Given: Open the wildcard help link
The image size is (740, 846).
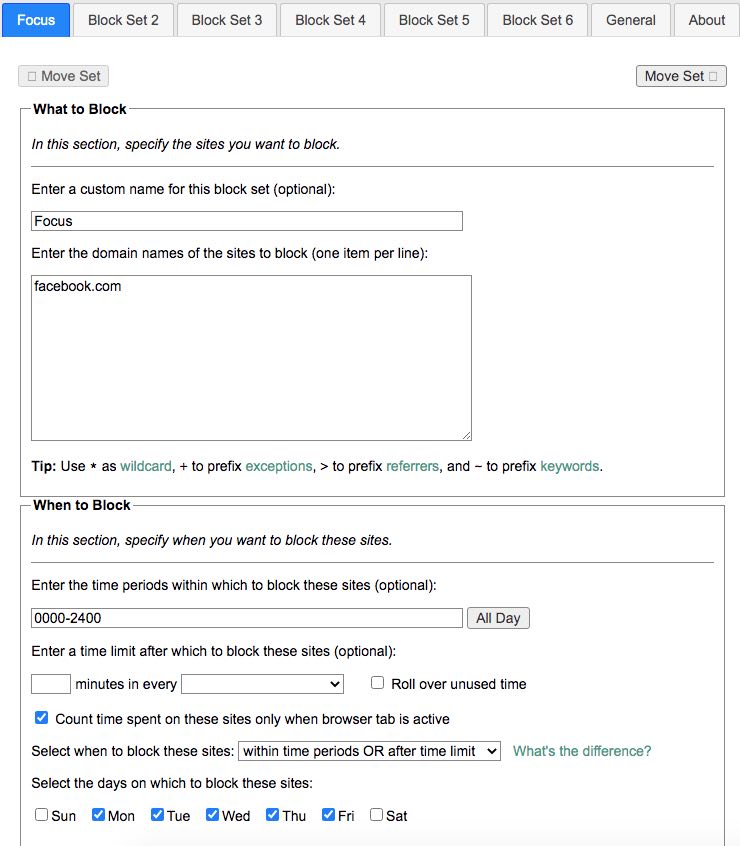Looking at the screenshot, I should [x=146, y=466].
